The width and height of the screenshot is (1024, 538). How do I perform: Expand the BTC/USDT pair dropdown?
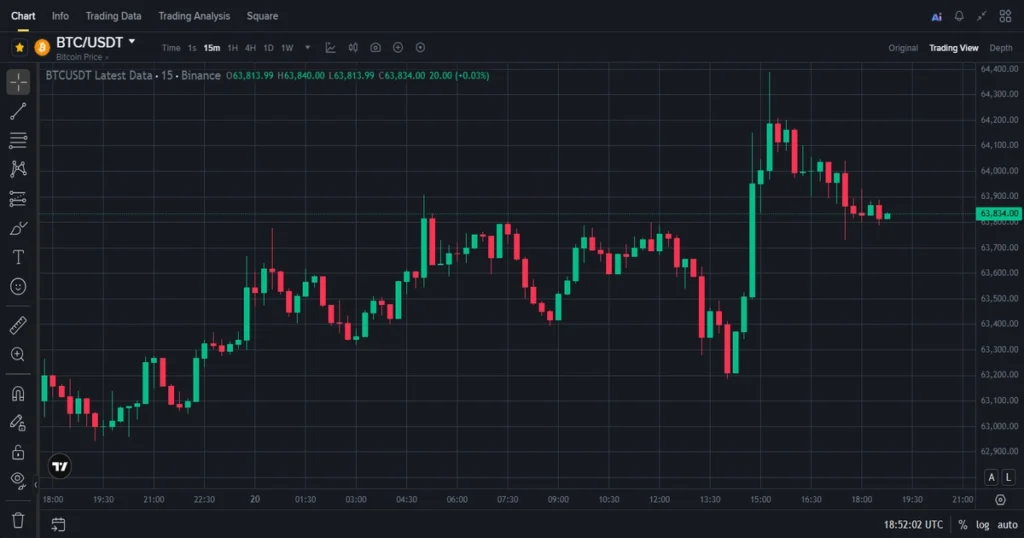point(132,41)
